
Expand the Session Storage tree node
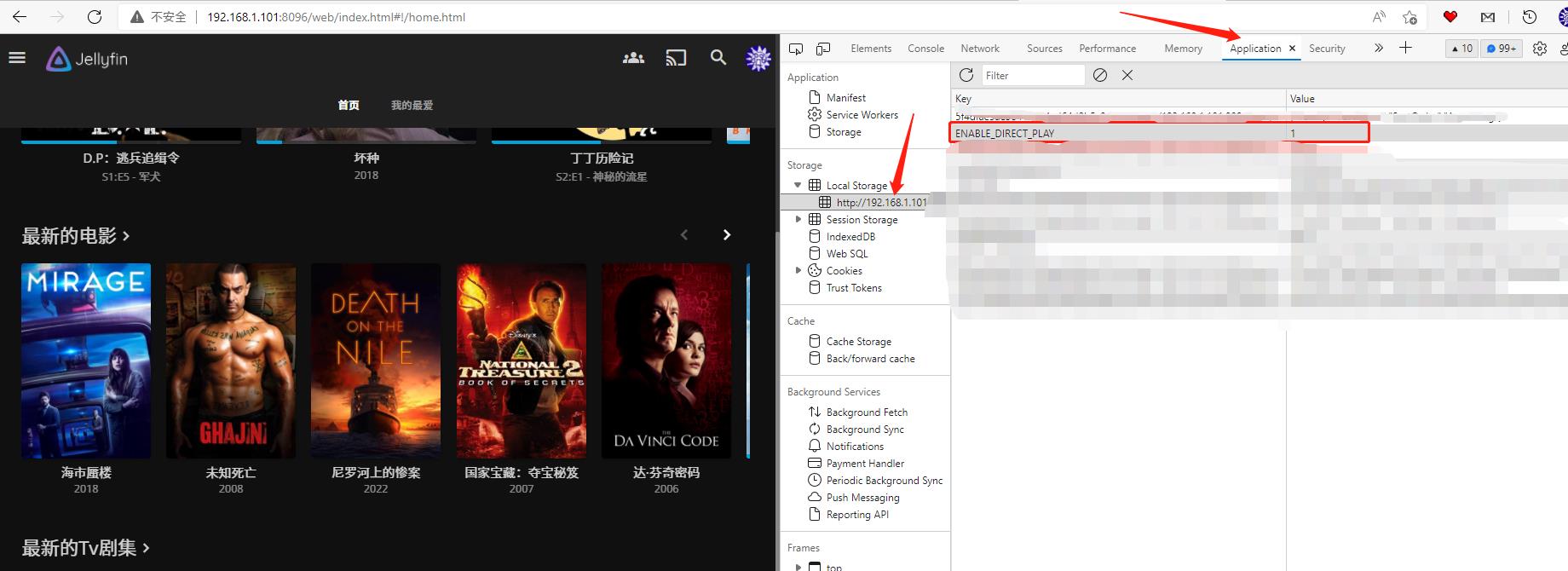[x=798, y=219]
